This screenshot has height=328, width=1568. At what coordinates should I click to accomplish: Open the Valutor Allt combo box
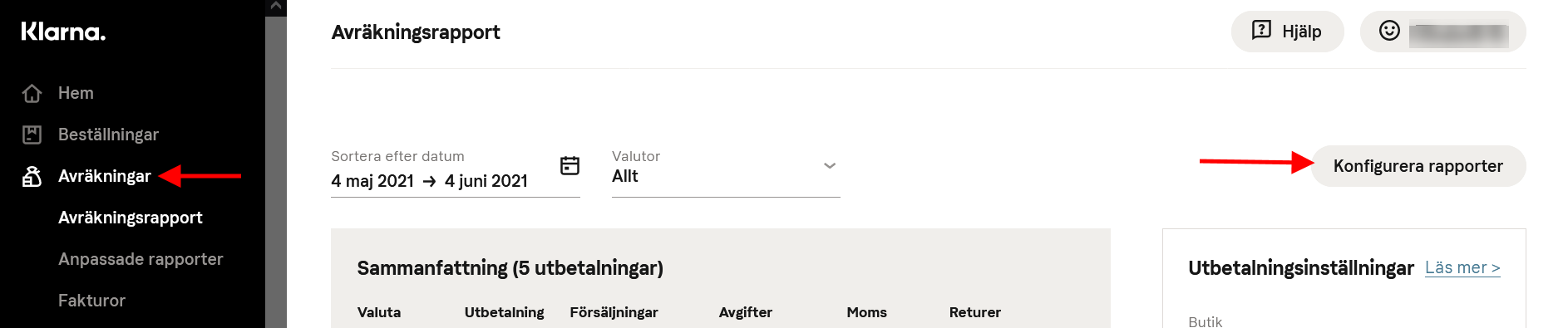pyautogui.click(x=726, y=172)
